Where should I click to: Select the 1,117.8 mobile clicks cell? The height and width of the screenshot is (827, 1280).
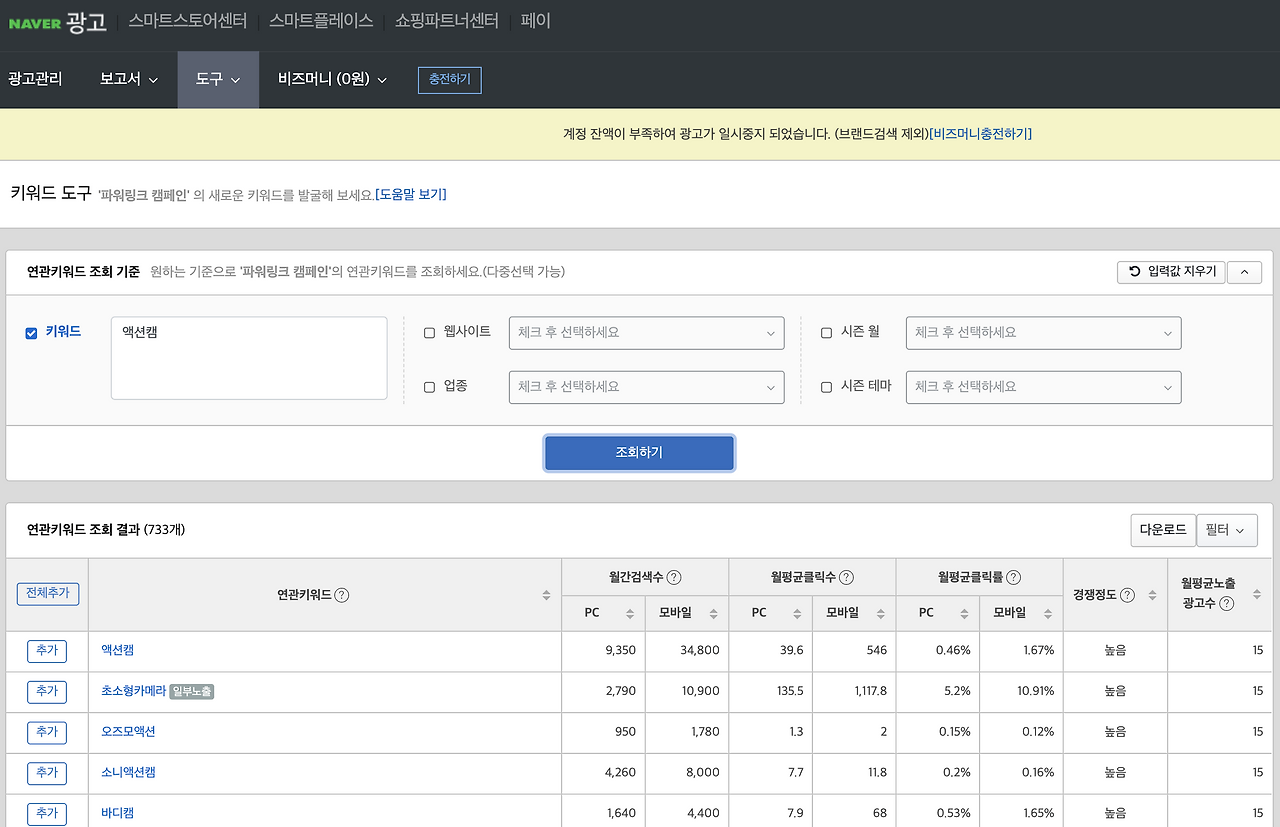tap(854, 691)
